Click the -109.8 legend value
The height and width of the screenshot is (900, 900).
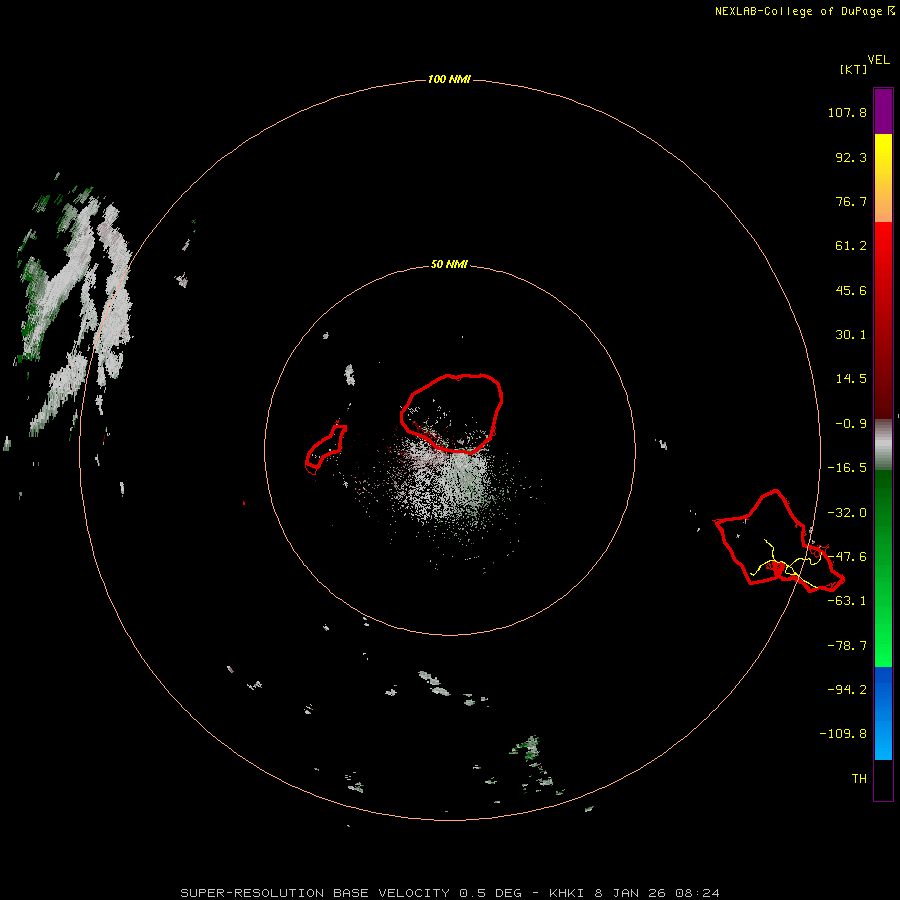pos(843,734)
